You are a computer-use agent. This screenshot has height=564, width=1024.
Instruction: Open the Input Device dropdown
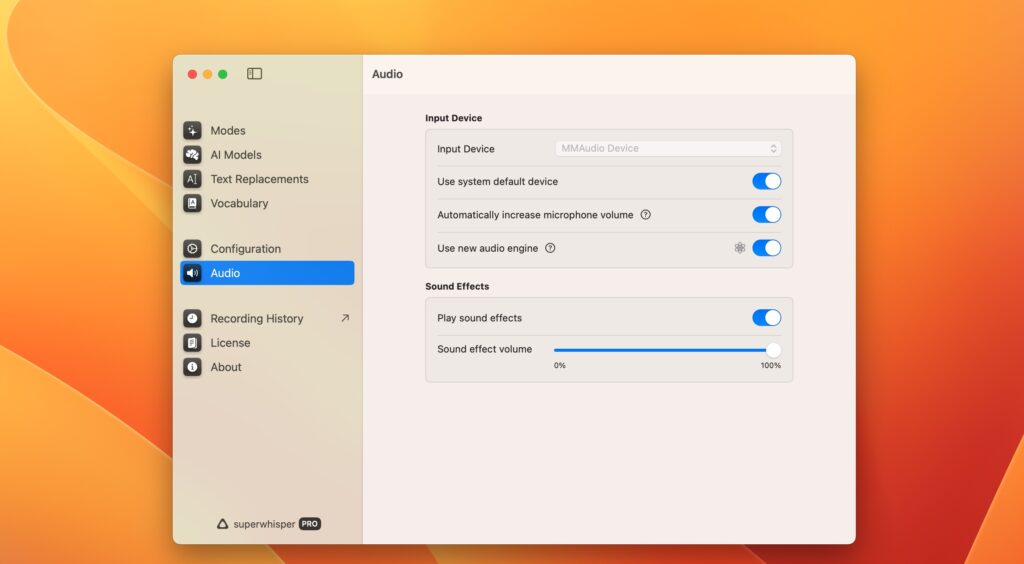point(667,148)
